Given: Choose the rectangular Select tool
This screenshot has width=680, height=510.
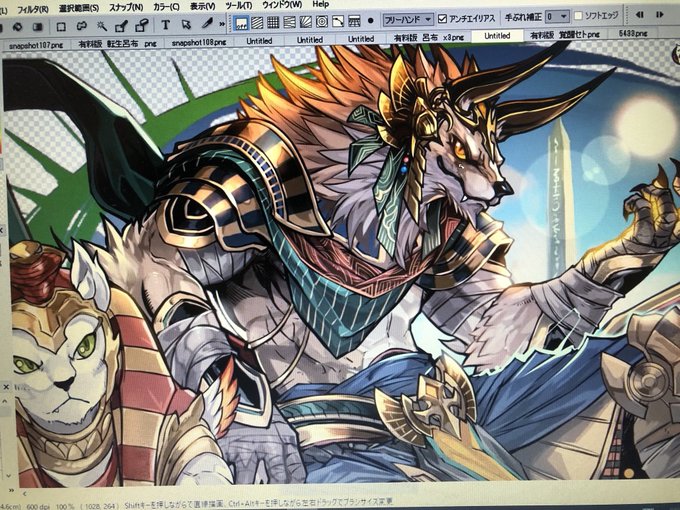Looking at the screenshot, I should pyautogui.click(x=61, y=27).
